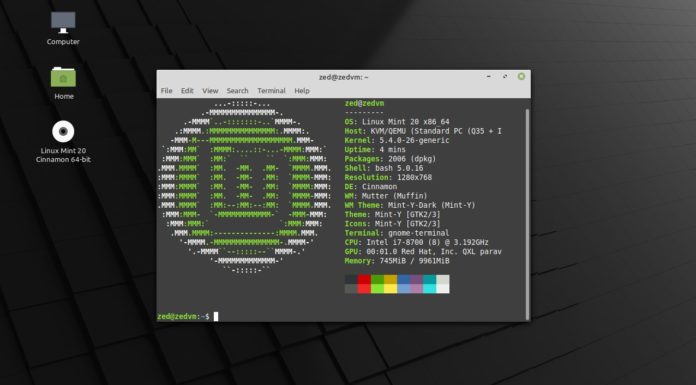The height and width of the screenshot is (385, 696).
Task: Click the 'WM: Mutter (Muffin)' line
Action: click(386, 196)
